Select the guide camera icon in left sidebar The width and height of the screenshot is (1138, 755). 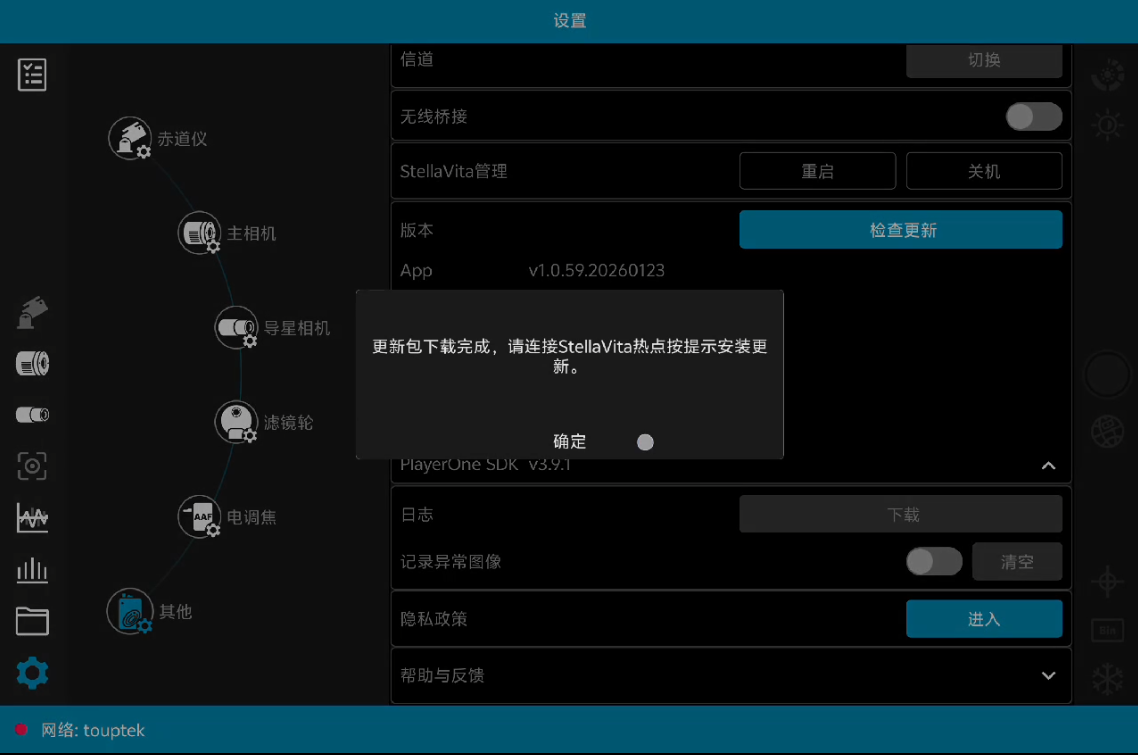[31, 414]
